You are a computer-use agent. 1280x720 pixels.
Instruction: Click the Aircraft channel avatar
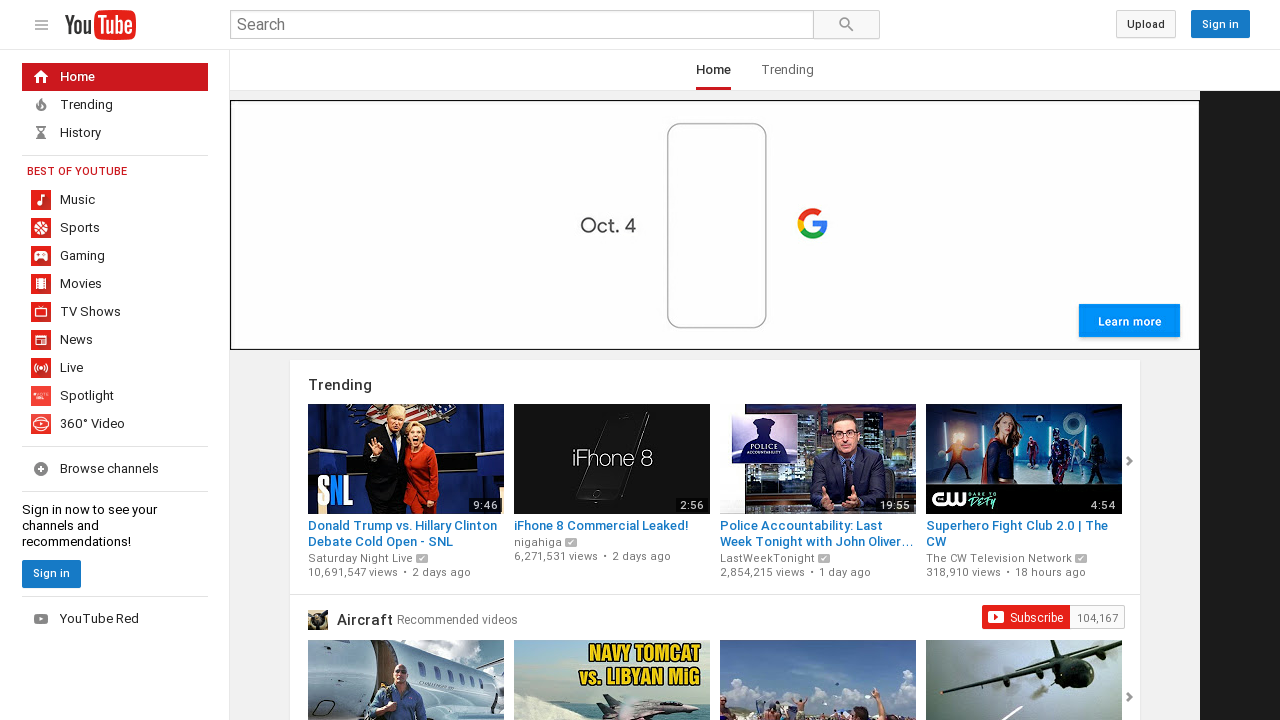318,620
